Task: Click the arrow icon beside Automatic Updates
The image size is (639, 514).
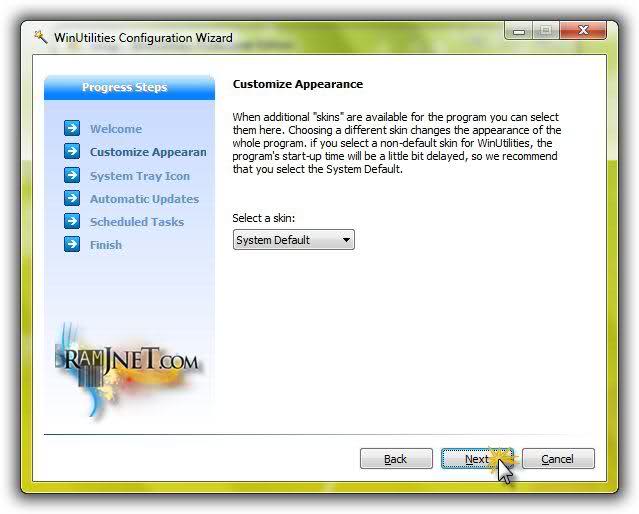Action: pos(71,198)
